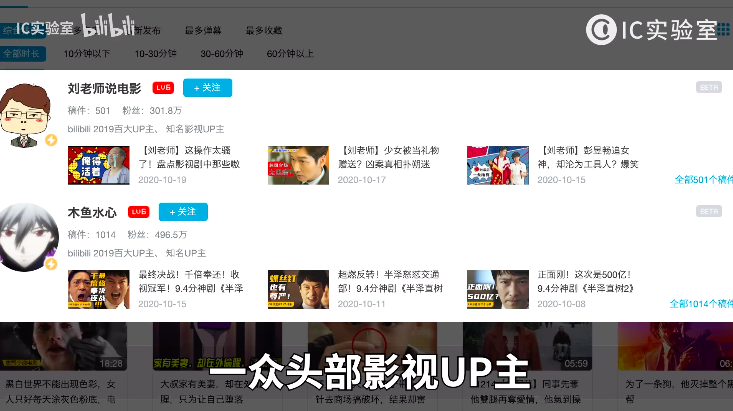
Task: Open channel name 木鱼水心
Action: coord(92,212)
